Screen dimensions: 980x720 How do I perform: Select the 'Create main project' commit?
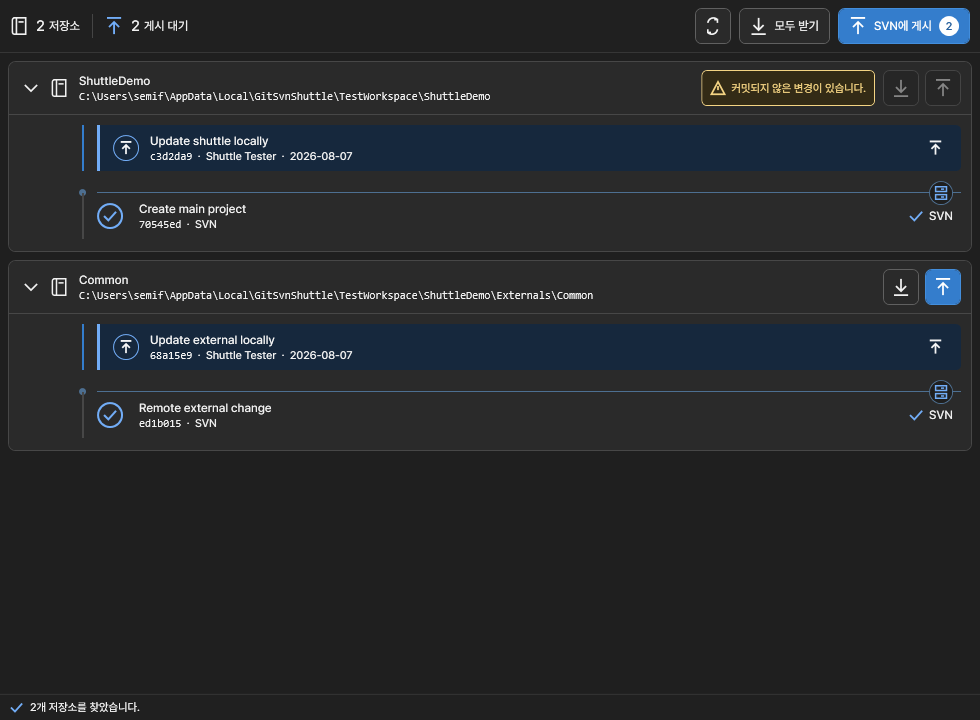pyautogui.click(x=529, y=216)
